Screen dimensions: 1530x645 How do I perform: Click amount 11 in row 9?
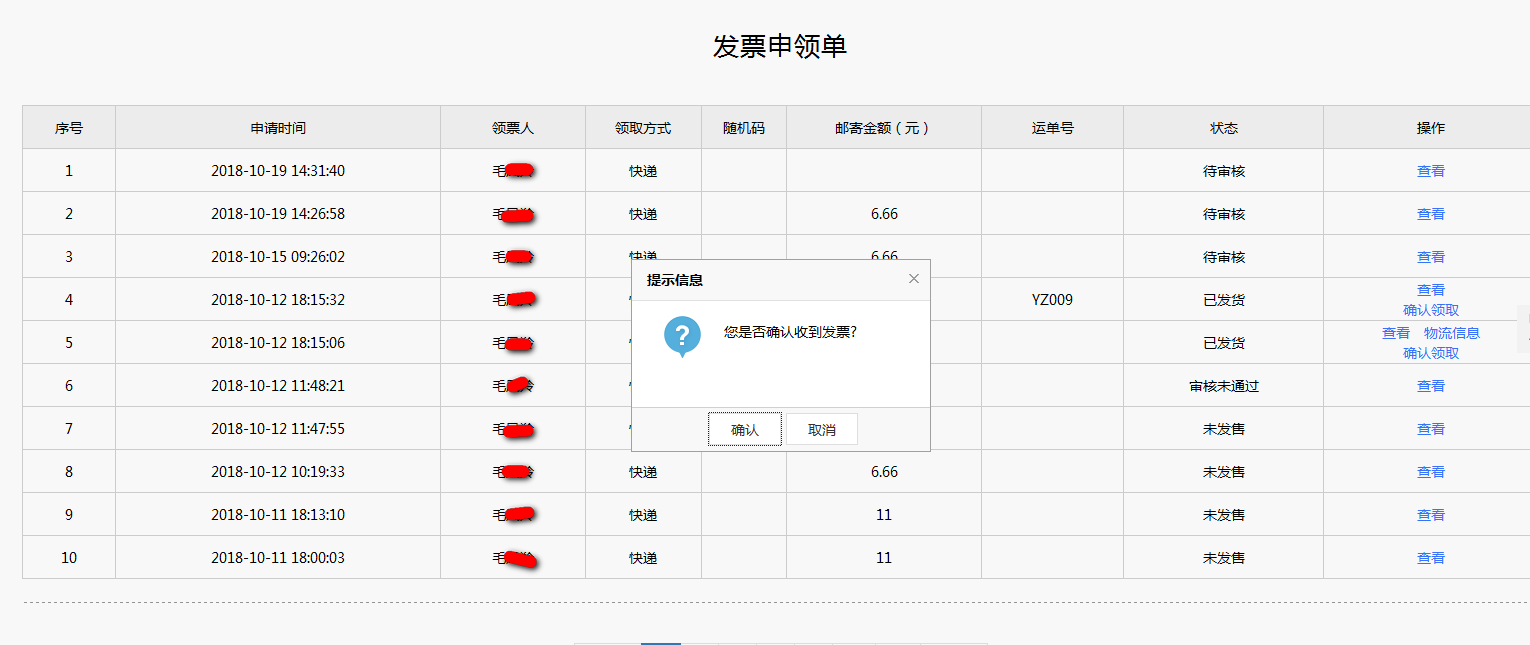point(884,515)
